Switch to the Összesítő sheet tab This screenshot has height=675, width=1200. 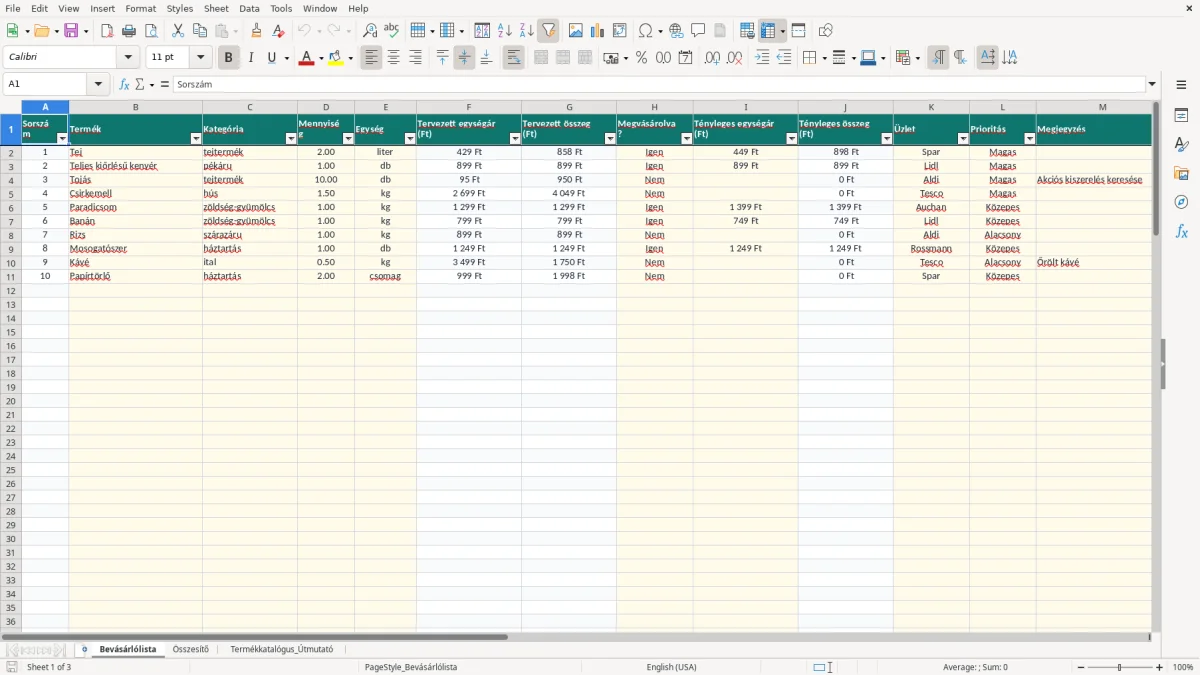191,649
